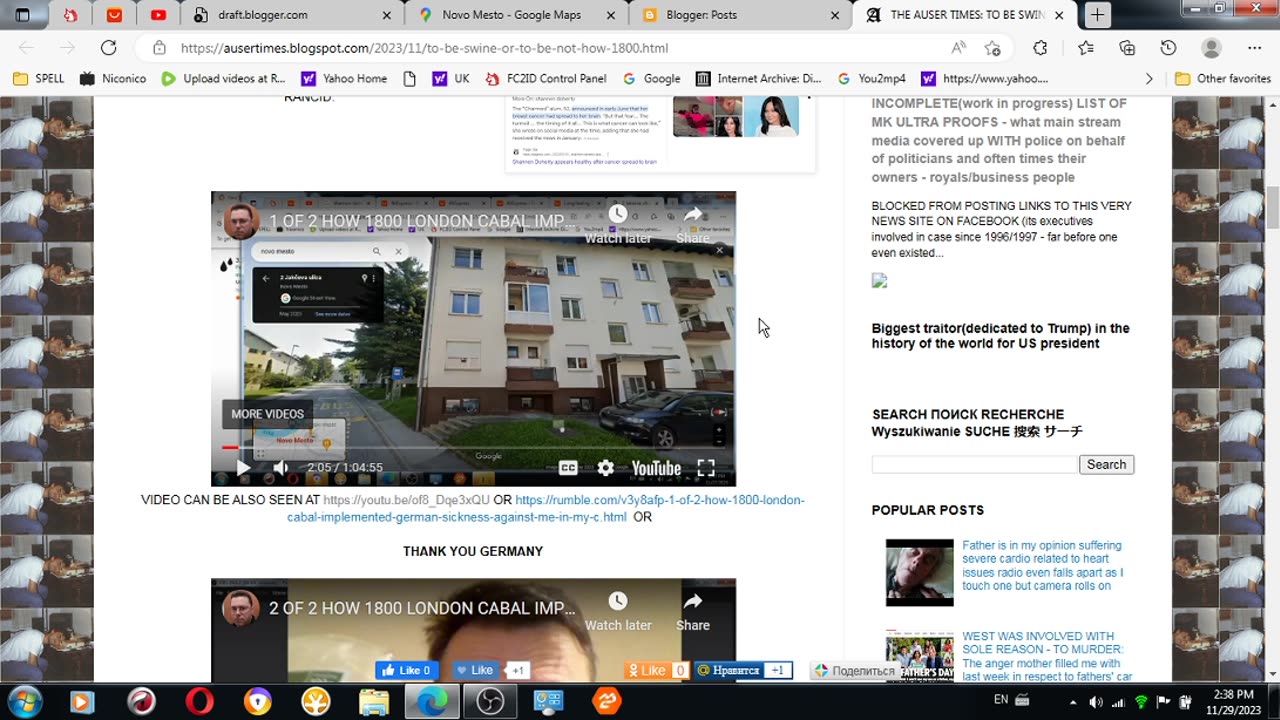Screen dimensions: 1280x720
Task: Open first video settings gear
Action: [605, 468]
